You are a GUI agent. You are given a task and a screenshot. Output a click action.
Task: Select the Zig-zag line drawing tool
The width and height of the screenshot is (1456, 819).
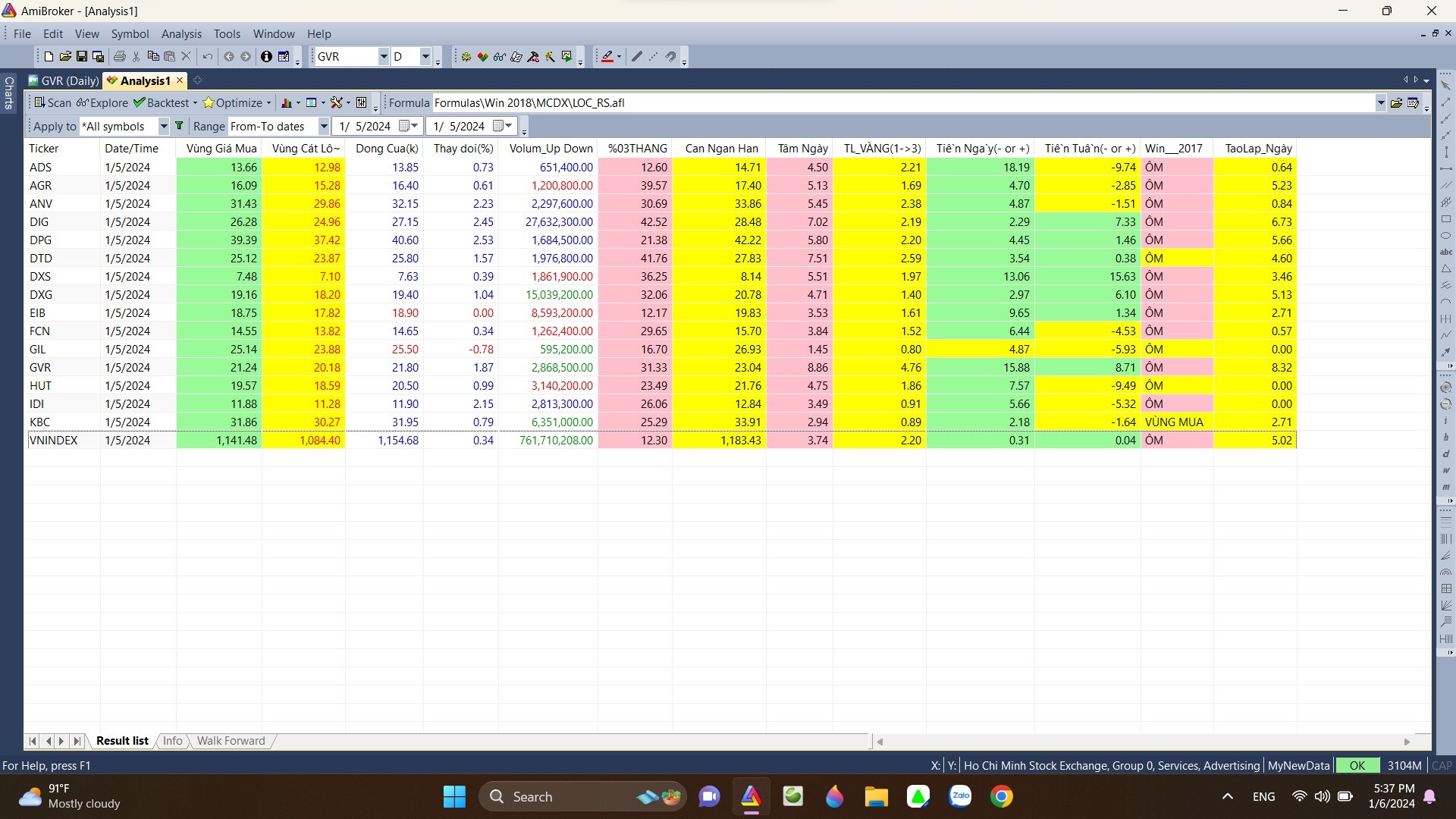(1446, 334)
